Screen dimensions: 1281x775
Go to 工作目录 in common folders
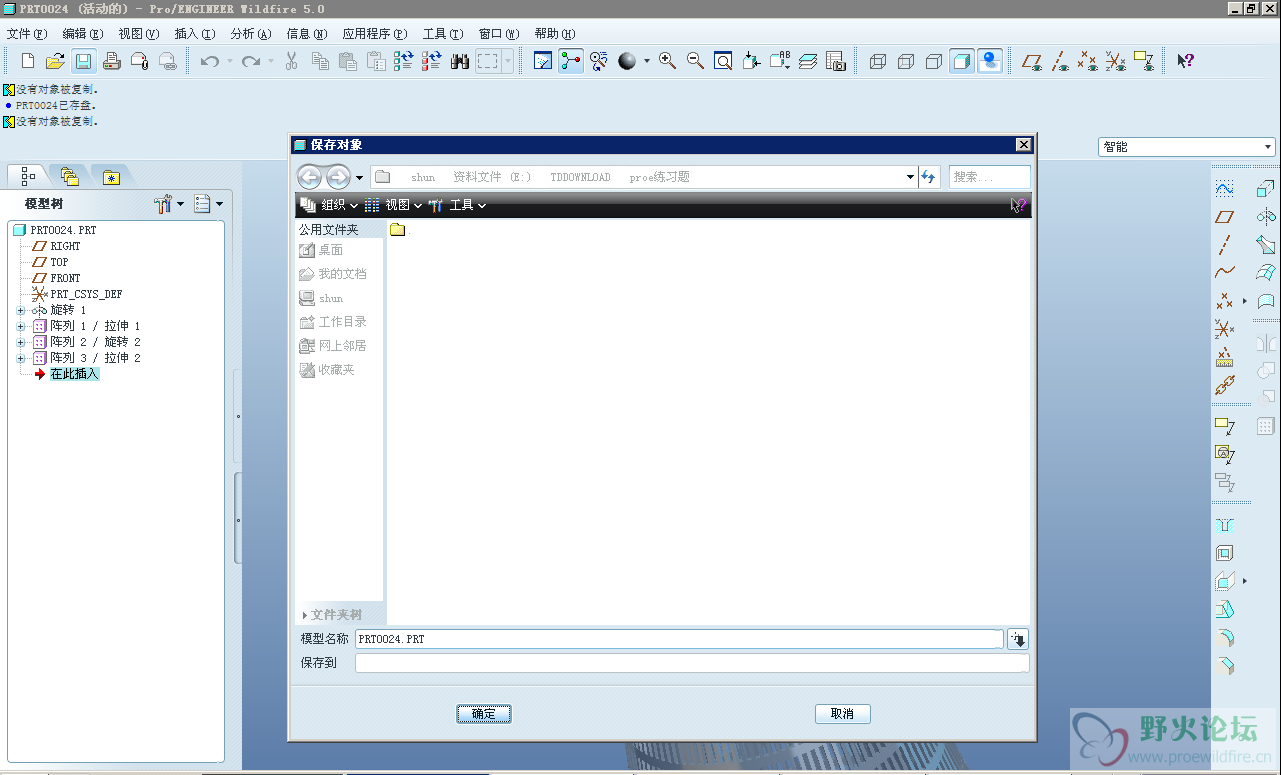333,322
